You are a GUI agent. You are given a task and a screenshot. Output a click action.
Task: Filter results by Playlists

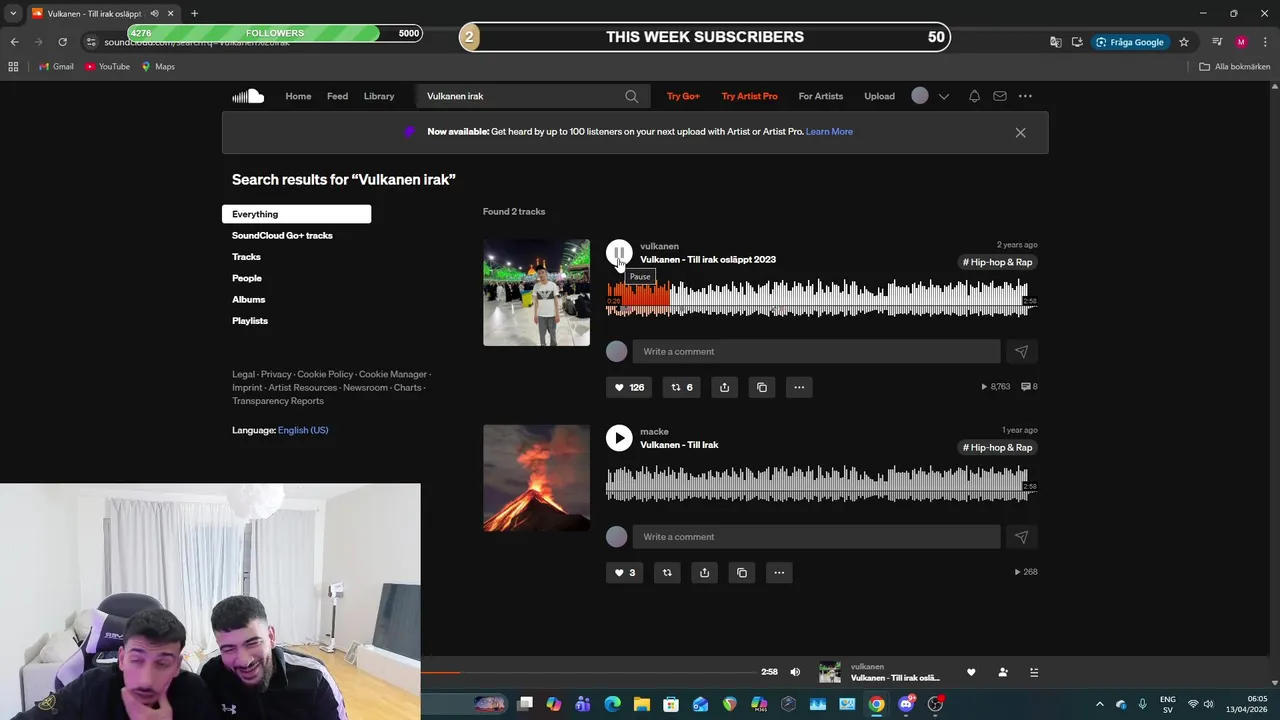(x=250, y=321)
